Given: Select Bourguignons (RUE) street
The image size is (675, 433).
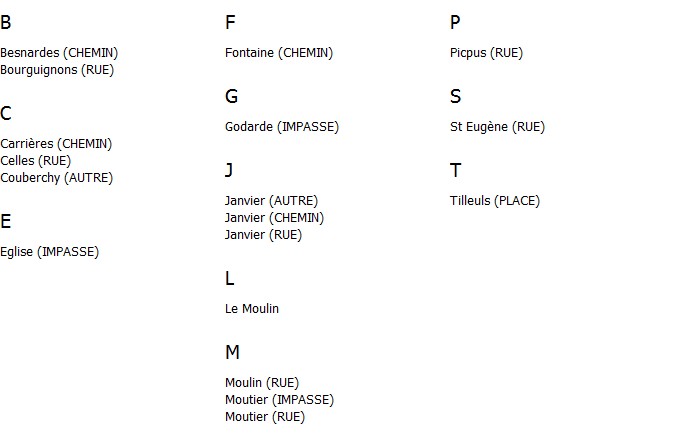Looking at the screenshot, I should (x=57, y=70).
